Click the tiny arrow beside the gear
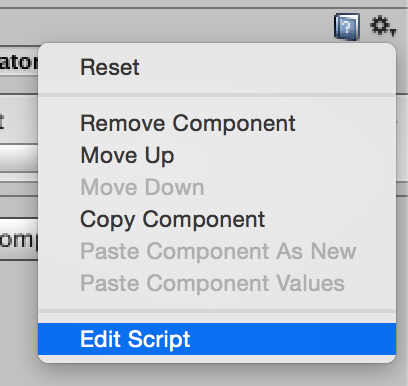This screenshot has width=408, height=386. click(x=393, y=32)
